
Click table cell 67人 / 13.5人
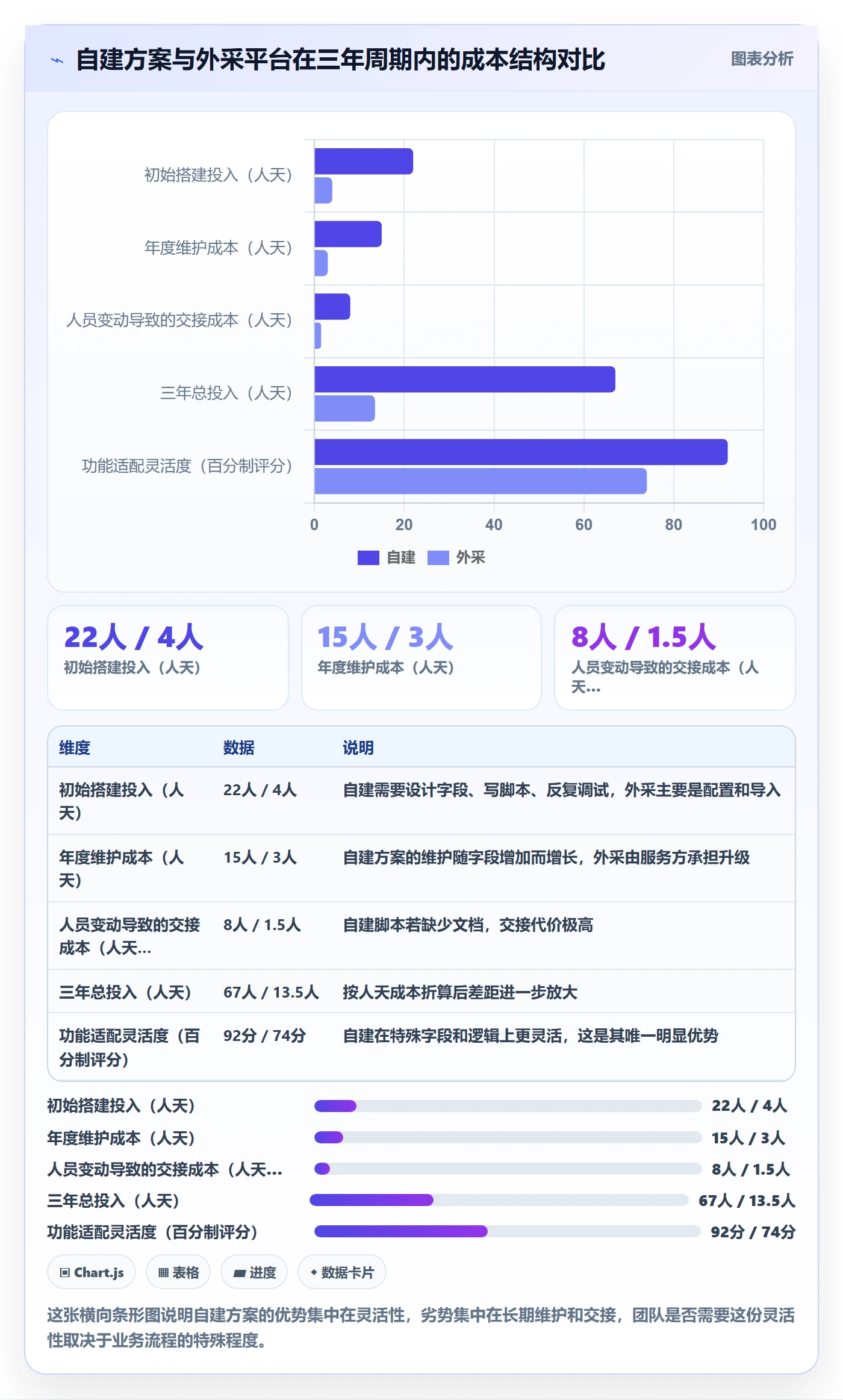[271, 992]
